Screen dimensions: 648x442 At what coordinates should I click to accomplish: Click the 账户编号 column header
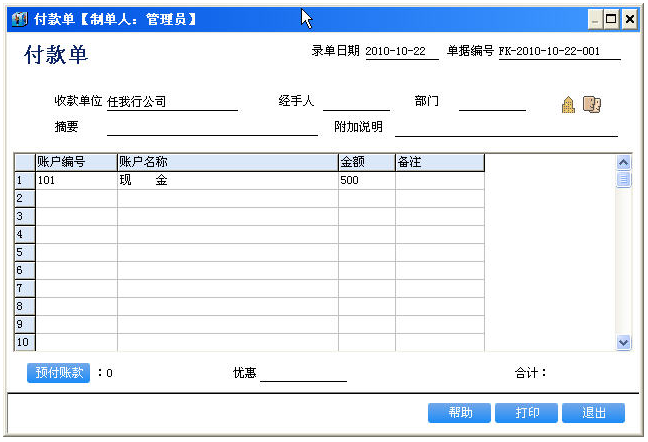coord(76,162)
